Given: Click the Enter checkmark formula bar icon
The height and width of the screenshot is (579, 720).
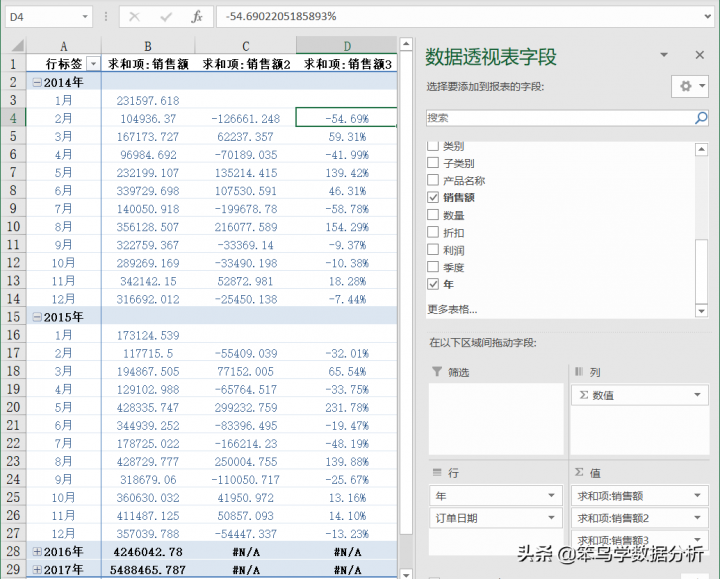Looking at the screenshot, I should point(166,17).
